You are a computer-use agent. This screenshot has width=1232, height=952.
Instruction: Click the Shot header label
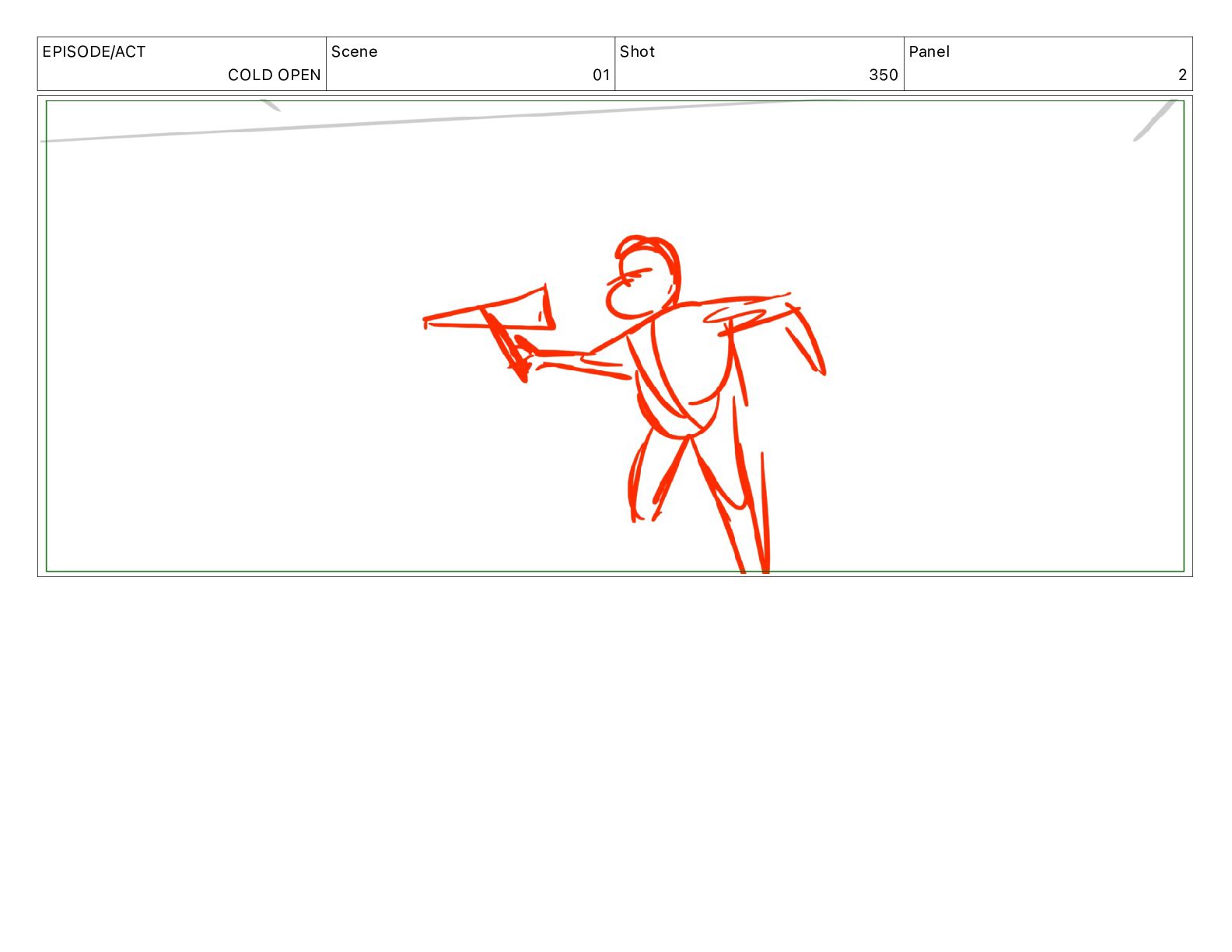pyautogui.click(x=637, y=52)
